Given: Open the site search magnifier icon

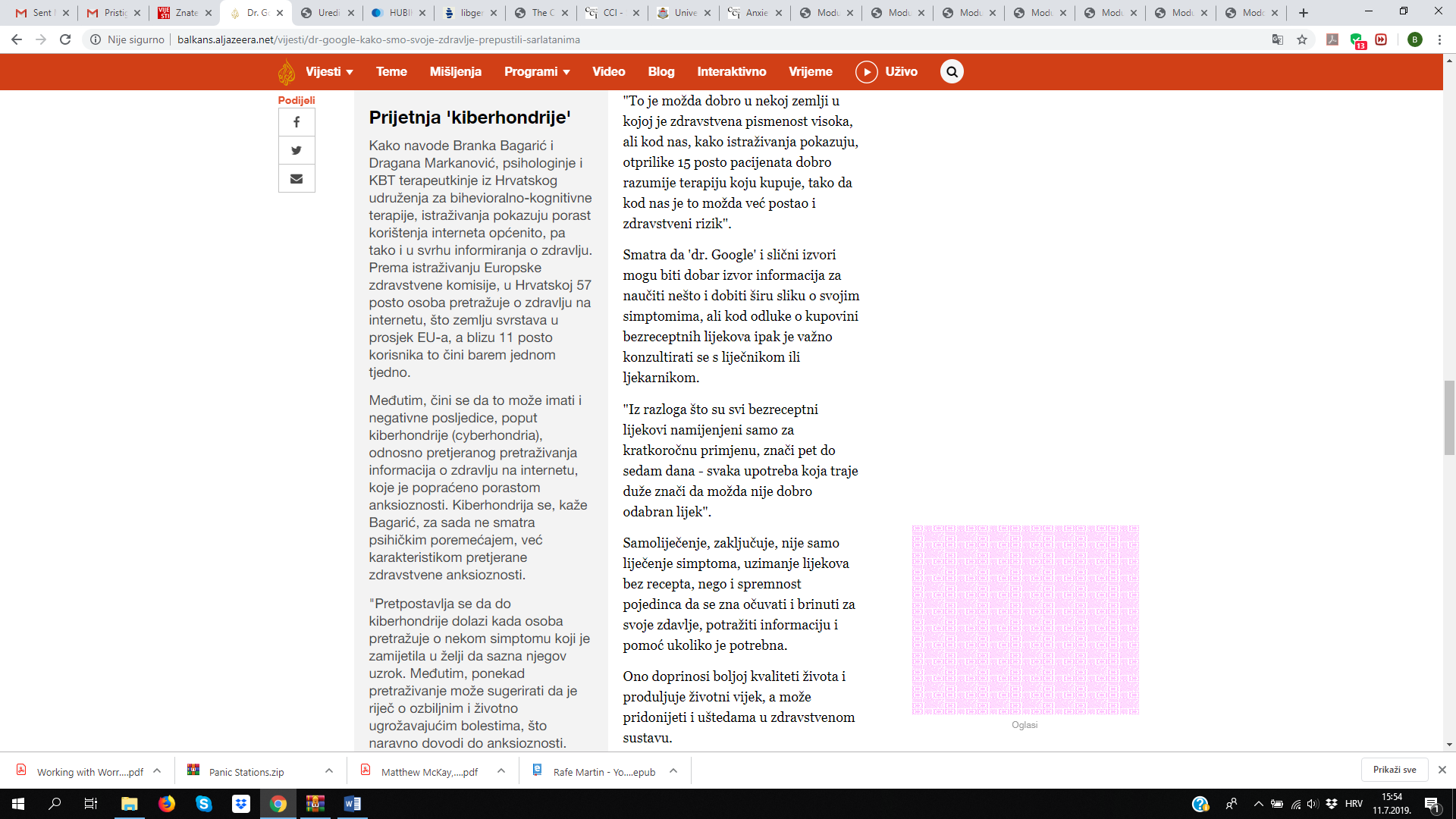Looking at the screenshot, I should coord(952,72).
